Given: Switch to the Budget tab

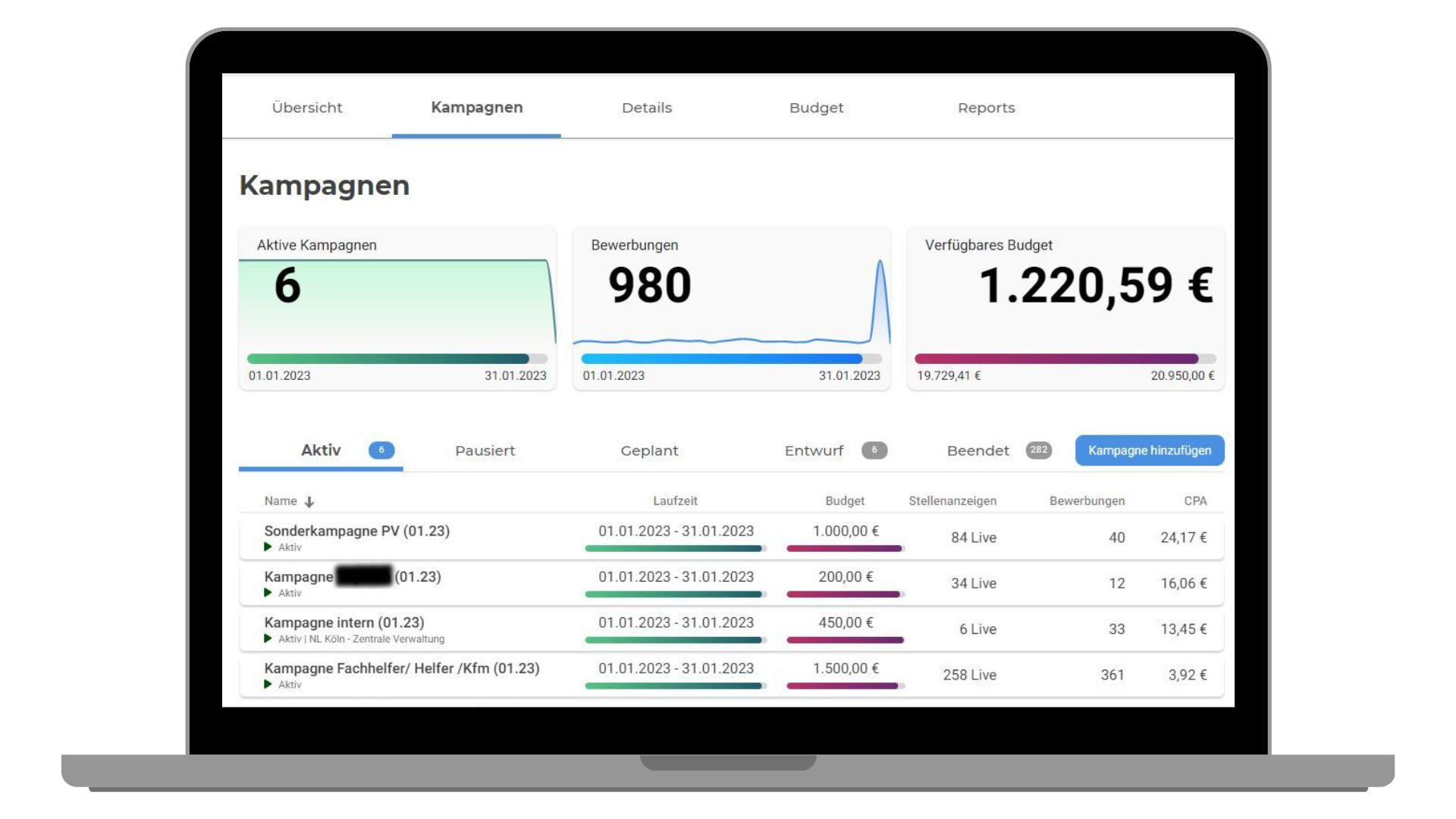Looking at the screenshot, I should 816,108.
